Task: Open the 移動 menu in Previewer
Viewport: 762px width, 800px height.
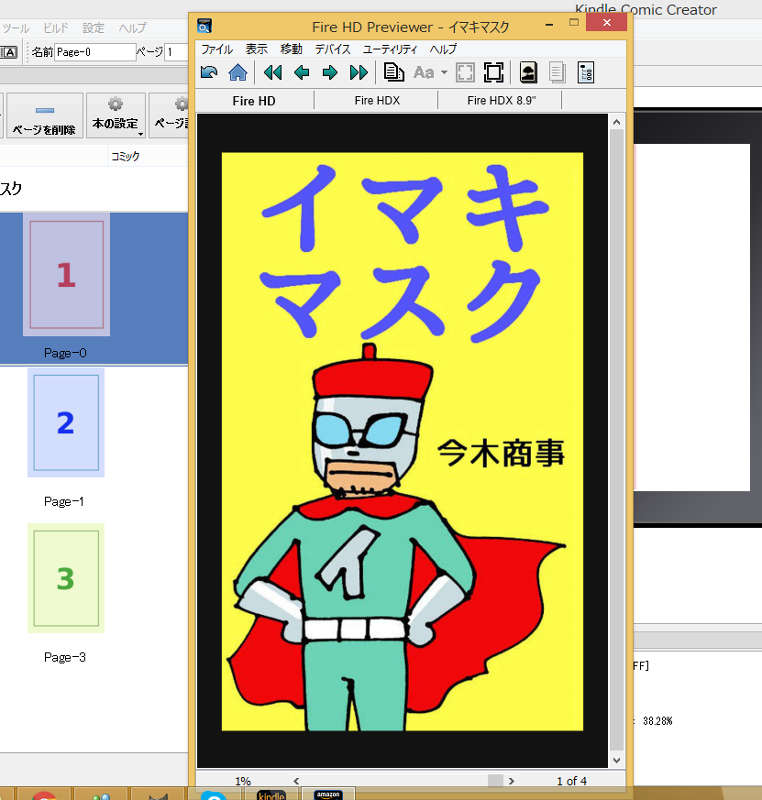Action: (291, 49)
